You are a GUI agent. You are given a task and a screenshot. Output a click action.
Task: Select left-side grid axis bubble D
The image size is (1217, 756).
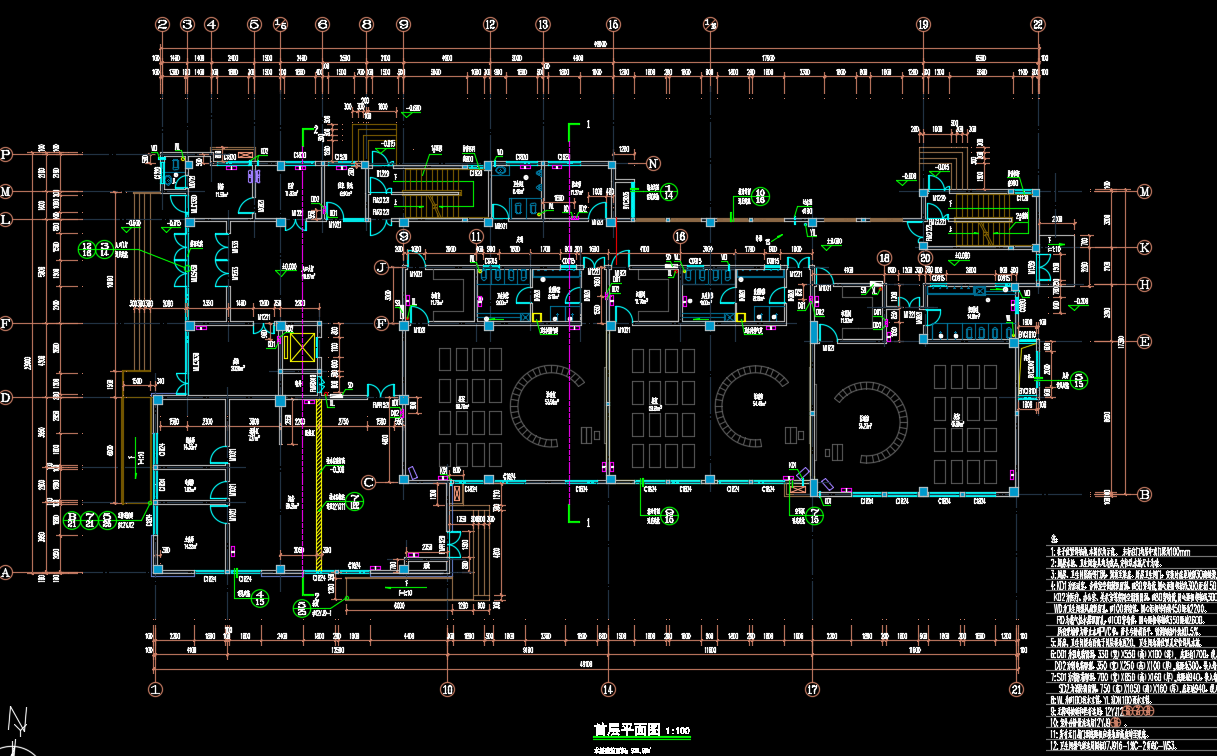(x=6, y=397)
